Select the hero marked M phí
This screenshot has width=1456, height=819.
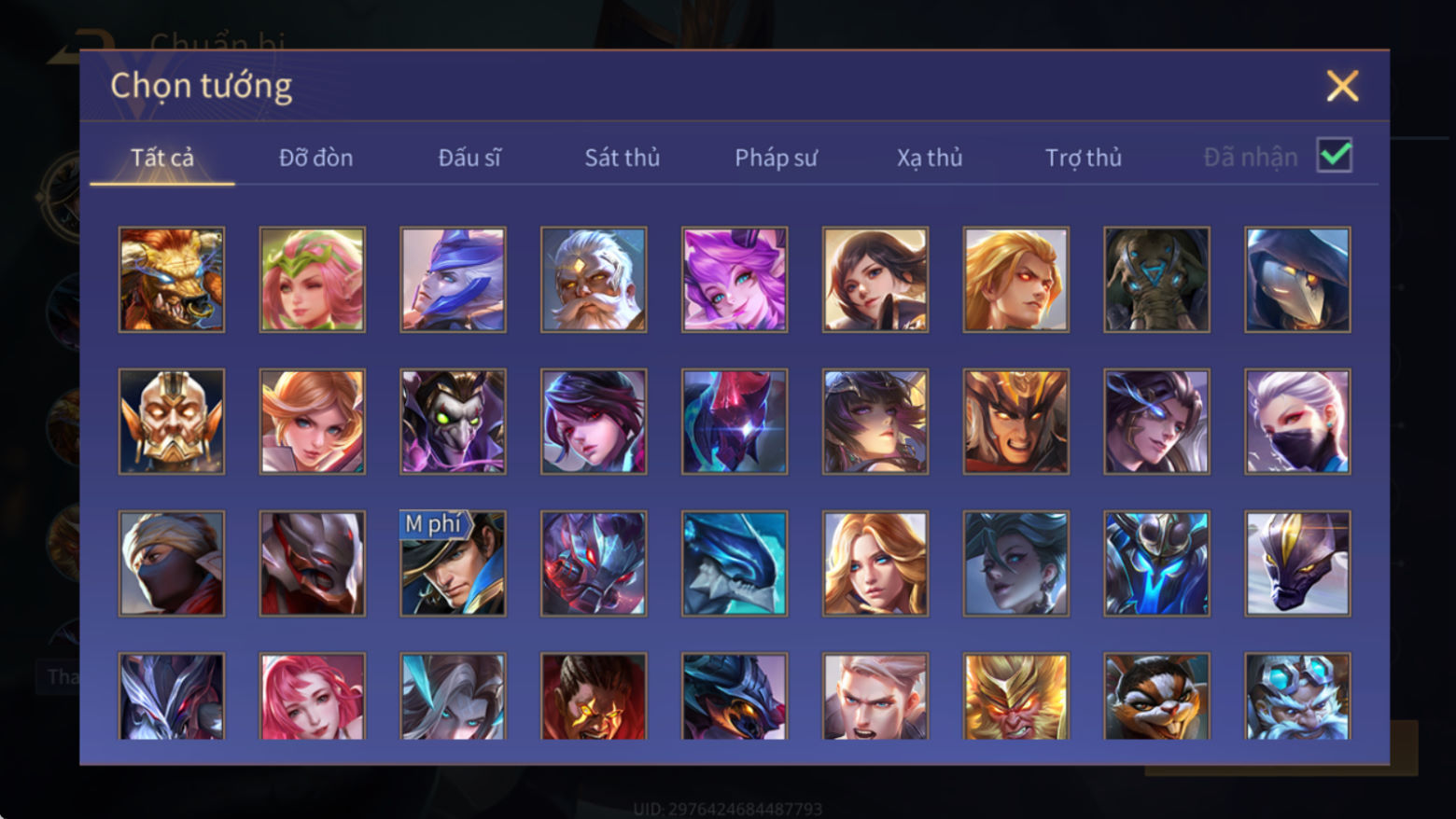coord(453,563)
